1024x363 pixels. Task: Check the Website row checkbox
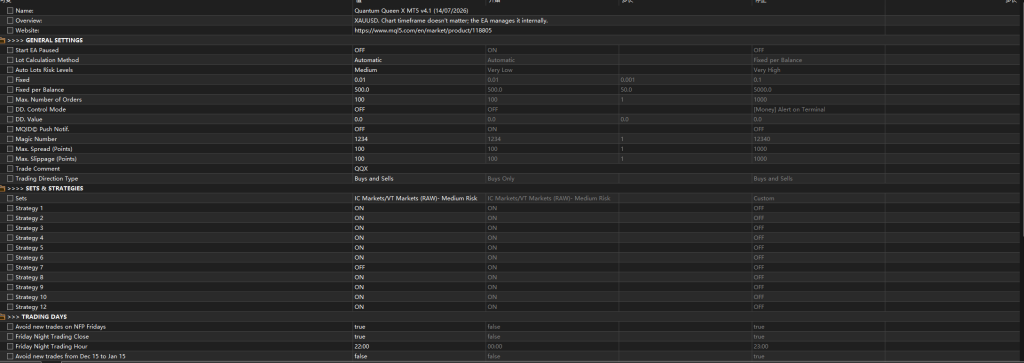pos(10,30)
